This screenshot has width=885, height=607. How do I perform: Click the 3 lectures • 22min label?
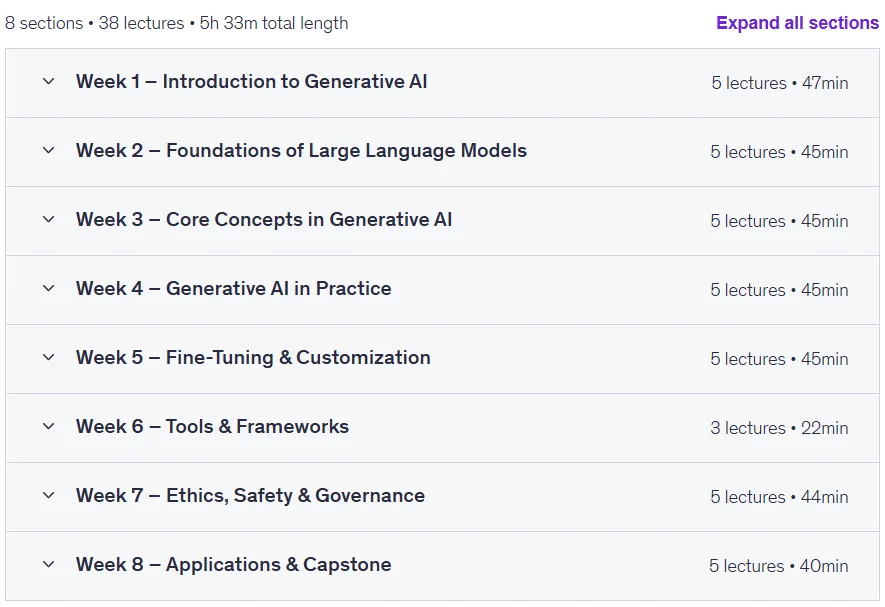click(x=779, y=428)
